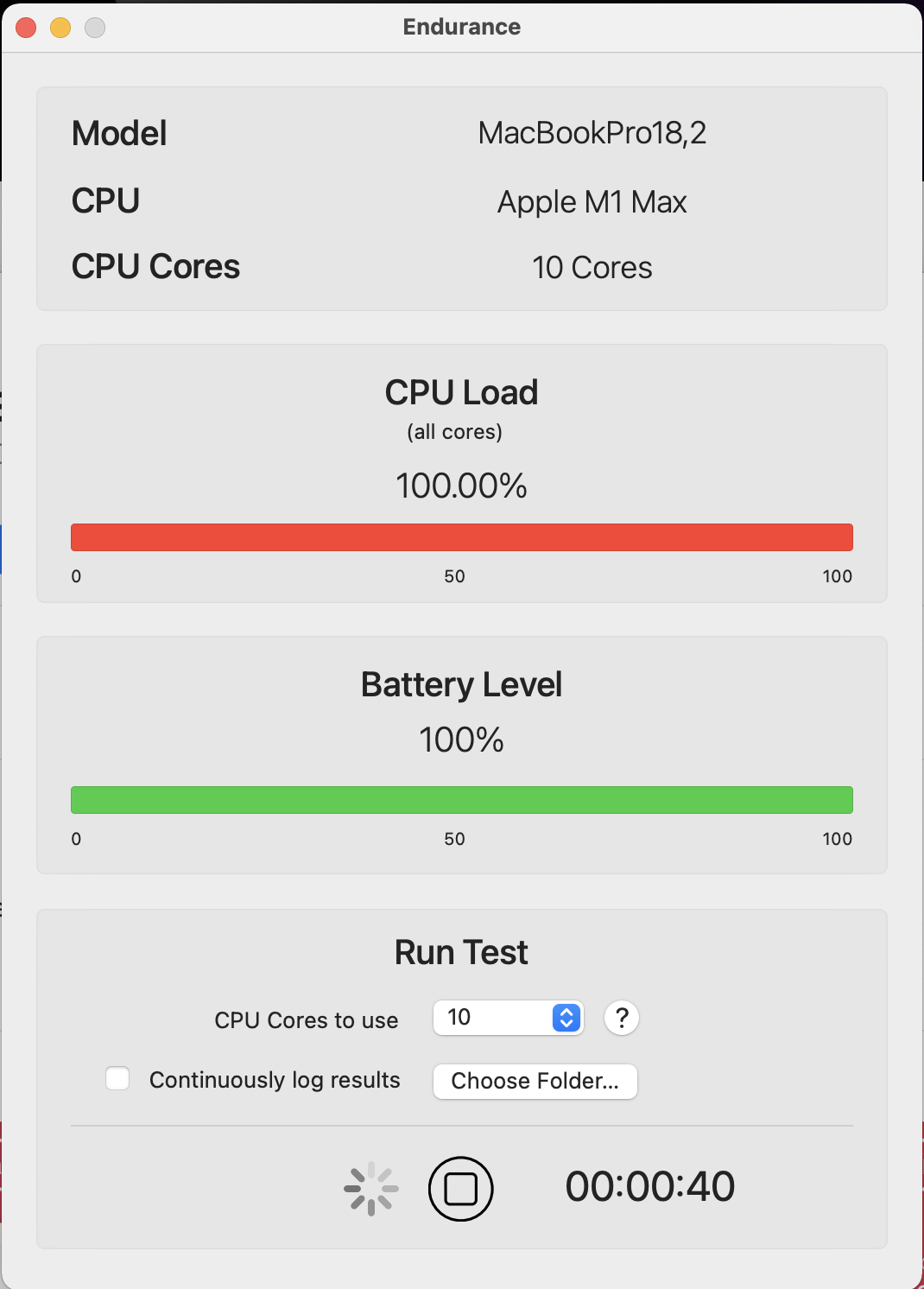Click the spinning progress indicator
924x1289 pixels.
[371, 1189]
